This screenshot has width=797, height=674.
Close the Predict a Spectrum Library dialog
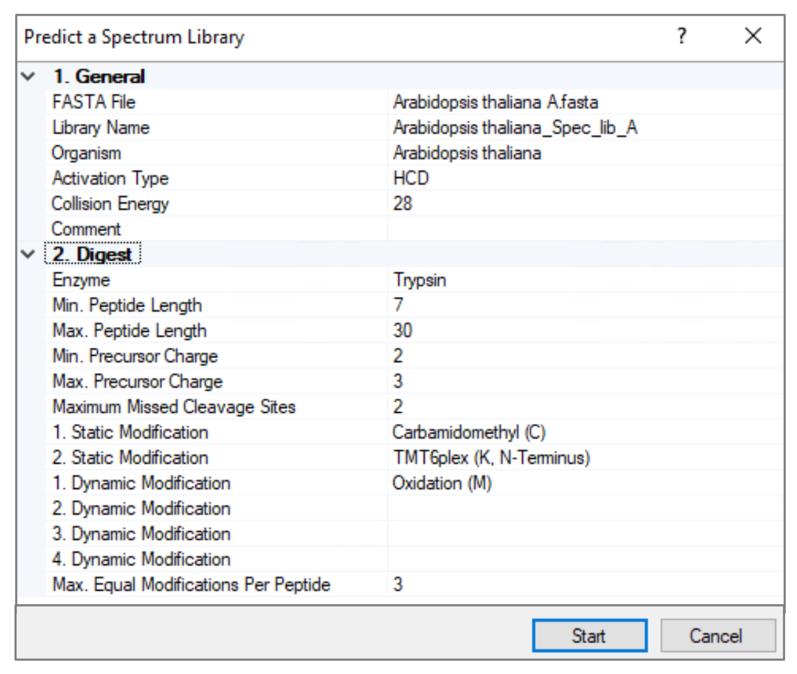pyautogui.click(x=753, y=37)
